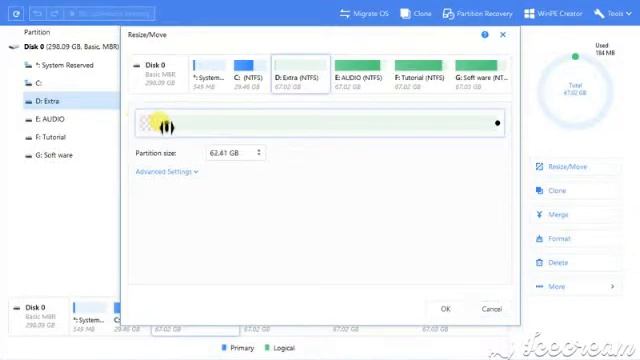Click Delete in right action panel
This screenshot has height=360, width=640.
coord(576,263)
